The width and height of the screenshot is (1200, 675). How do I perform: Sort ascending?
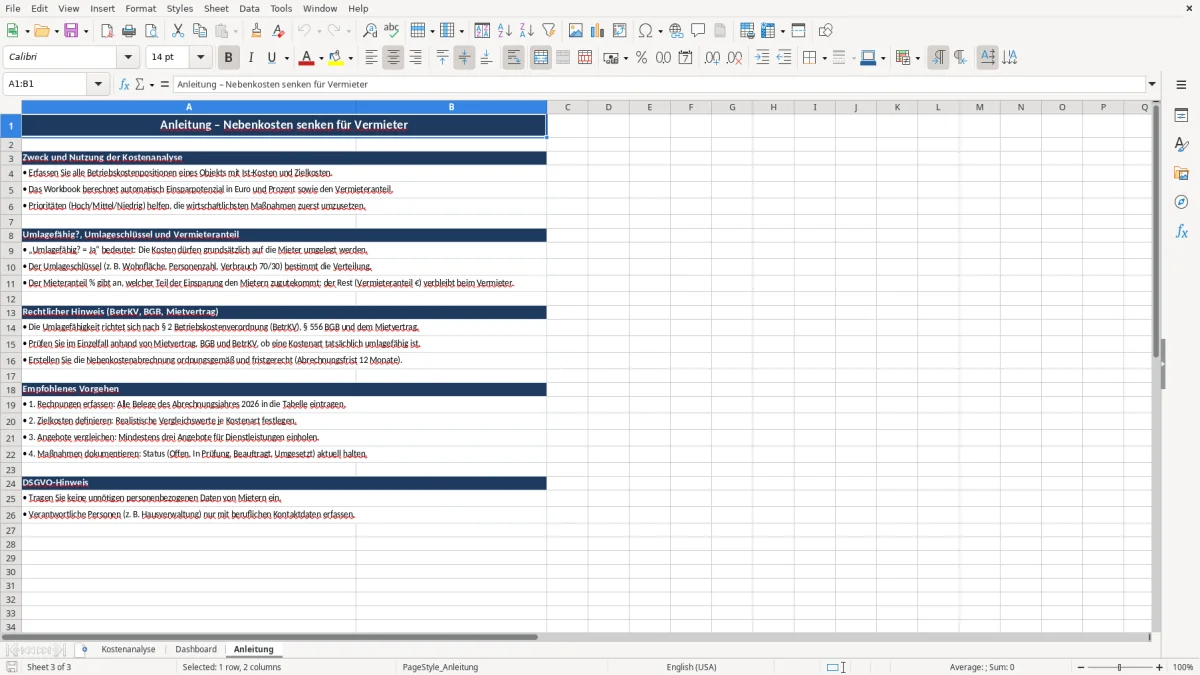click(505, 31)
